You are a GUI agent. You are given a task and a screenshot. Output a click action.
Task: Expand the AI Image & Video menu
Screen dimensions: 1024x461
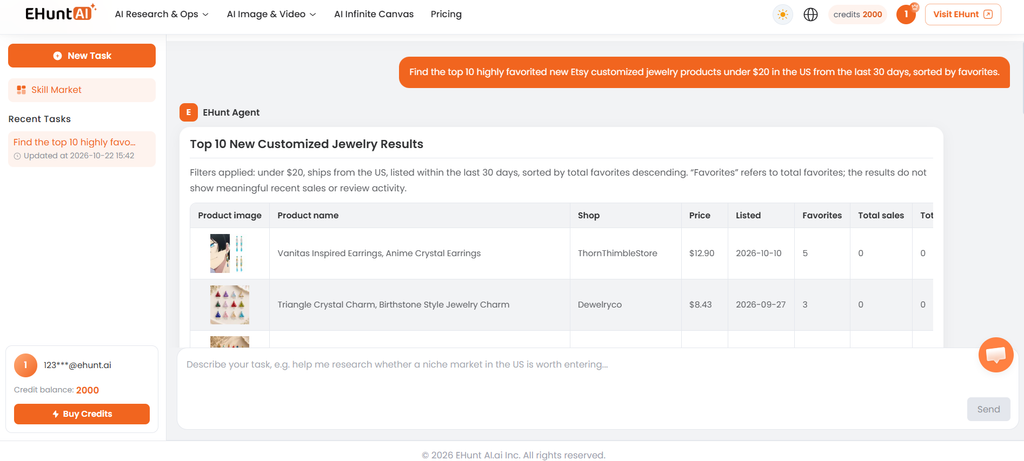point(271,14)
